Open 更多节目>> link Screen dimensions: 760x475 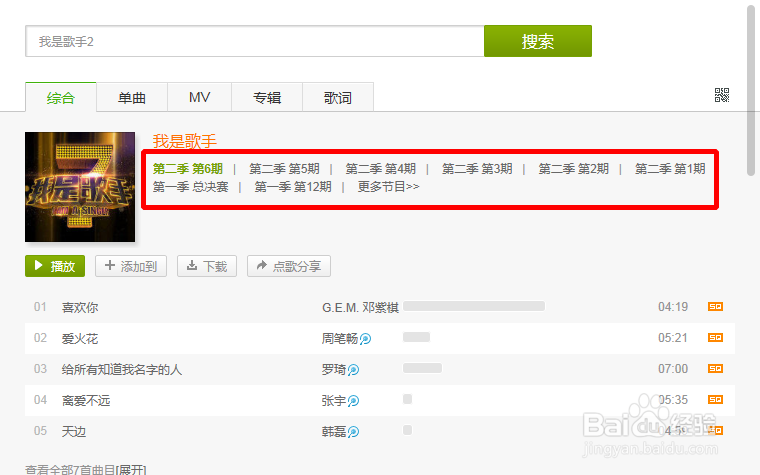(x=388, y=187)
